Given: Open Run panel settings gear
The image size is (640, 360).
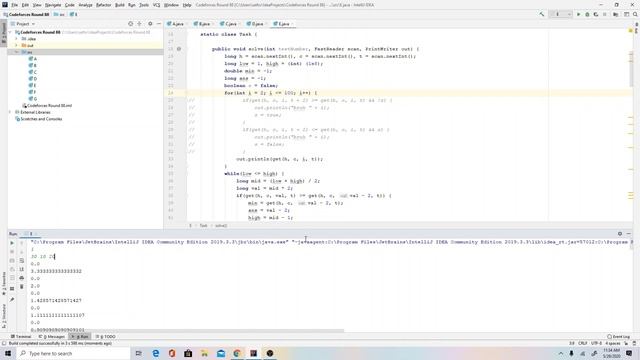Looking at the screenshot, I should pos(620,234).
